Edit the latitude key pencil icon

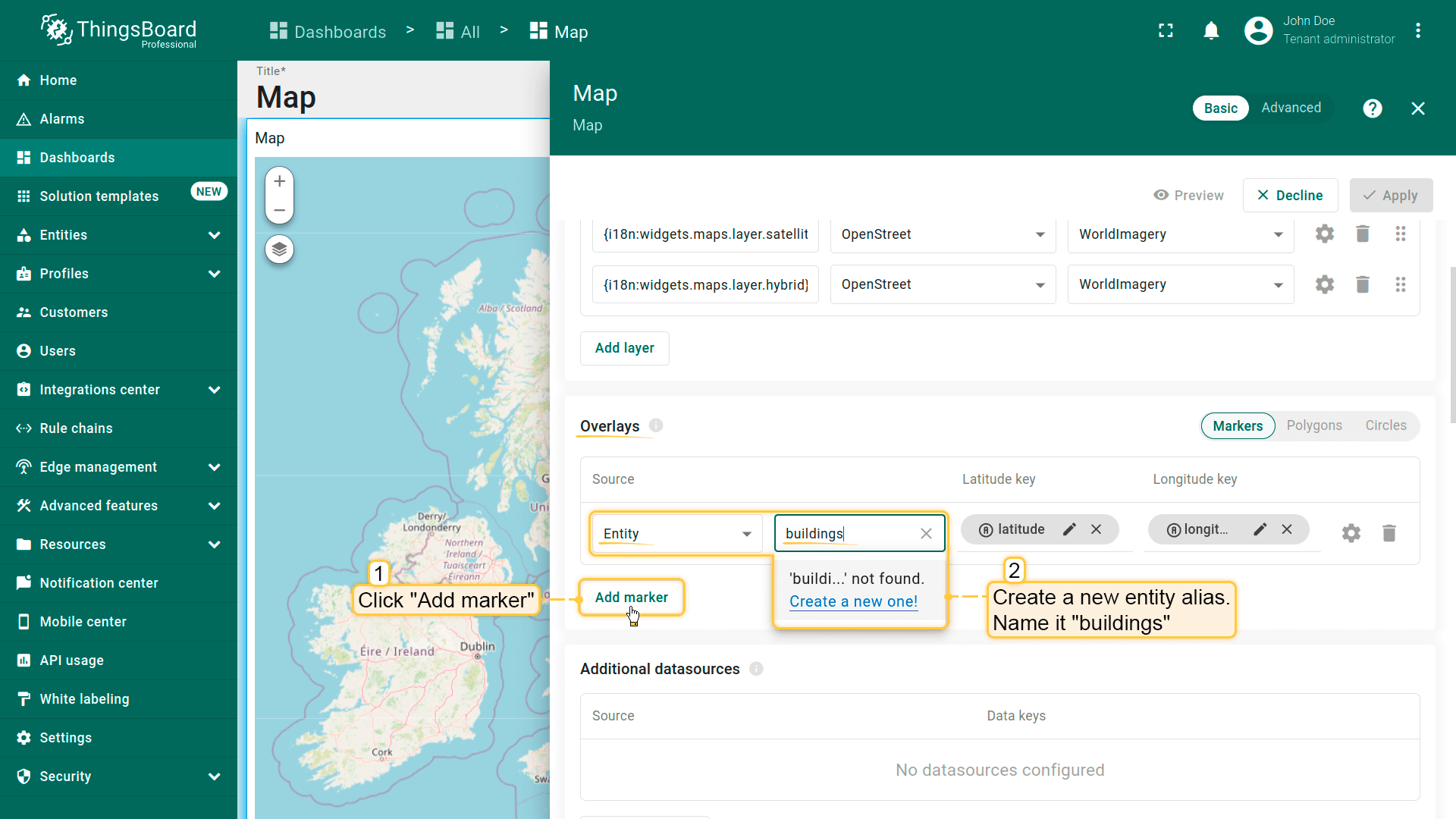coord(1069,529)
